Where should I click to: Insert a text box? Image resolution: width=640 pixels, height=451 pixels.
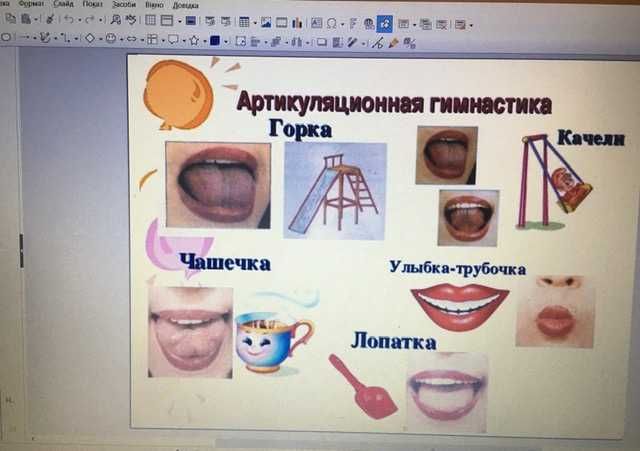316,23
